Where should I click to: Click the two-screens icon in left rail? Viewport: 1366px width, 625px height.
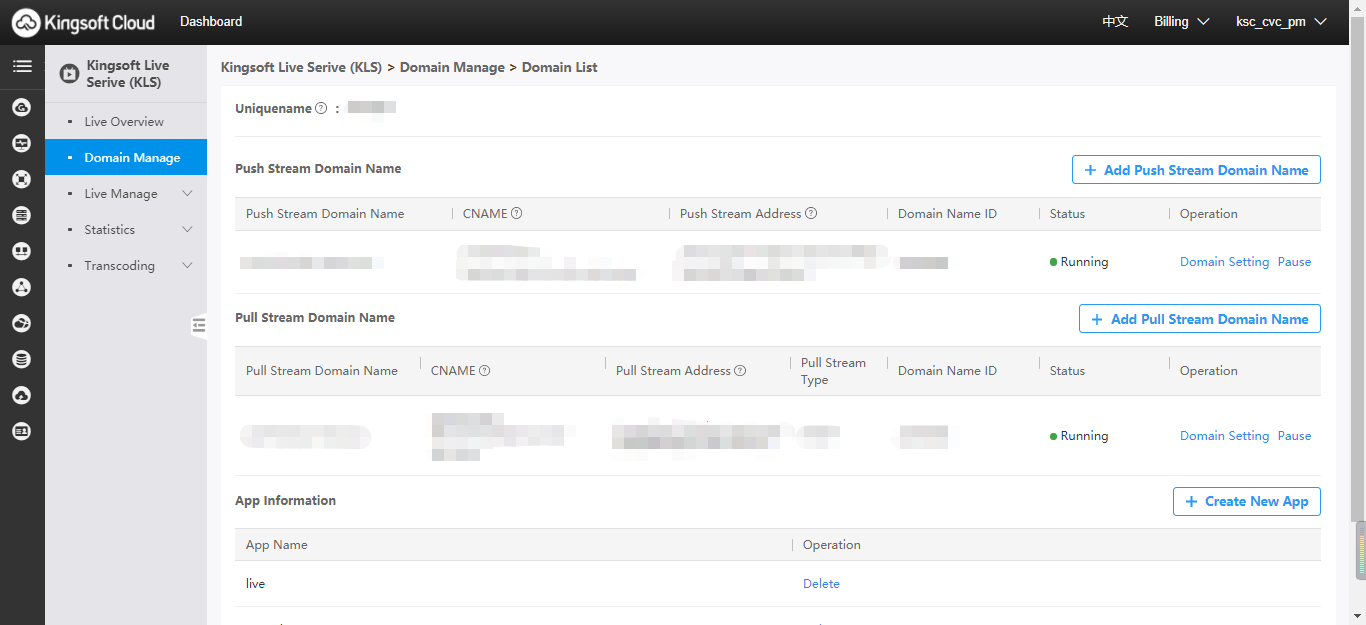22,251
